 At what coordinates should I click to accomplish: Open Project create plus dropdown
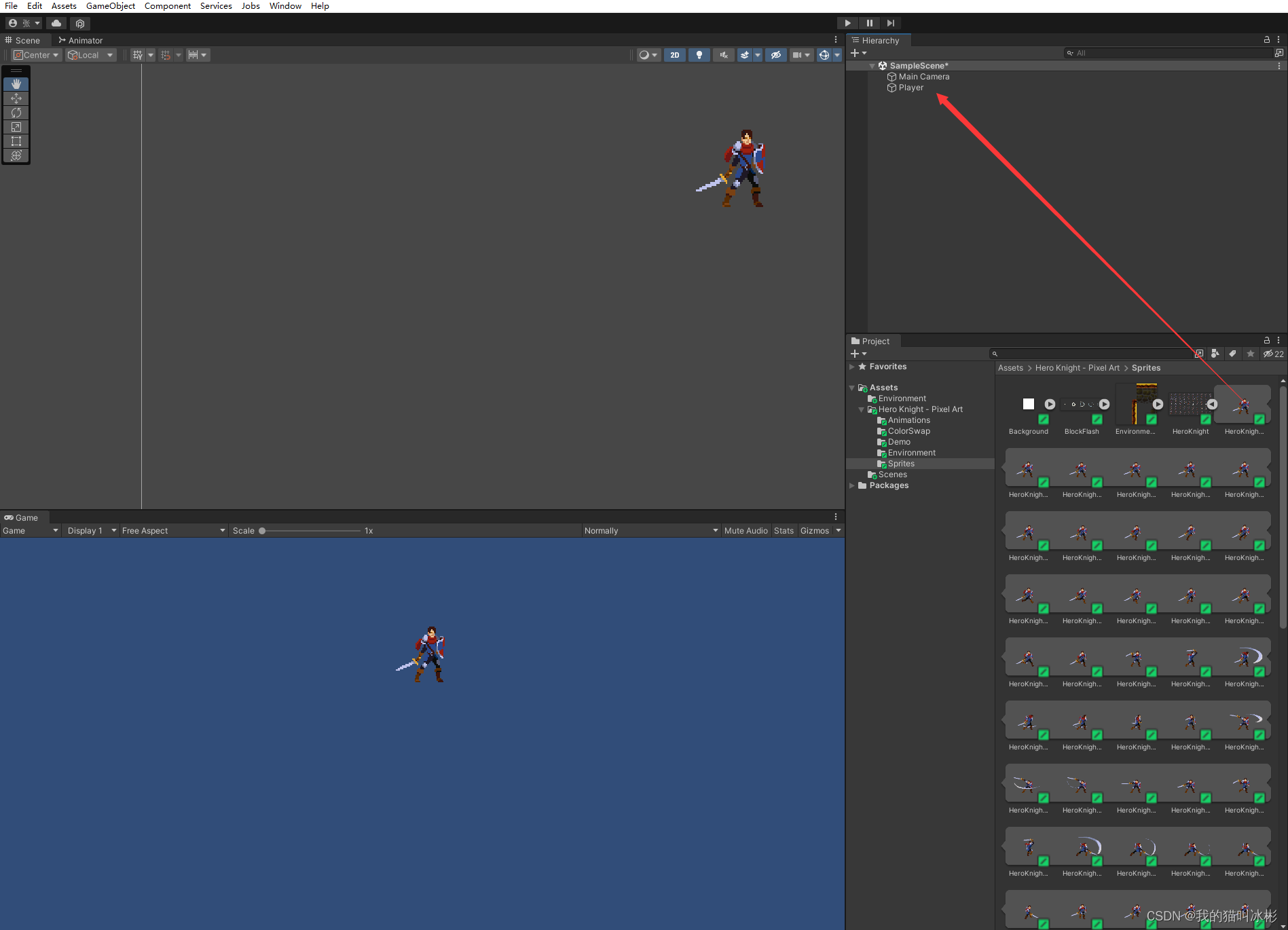click(858, 354)
